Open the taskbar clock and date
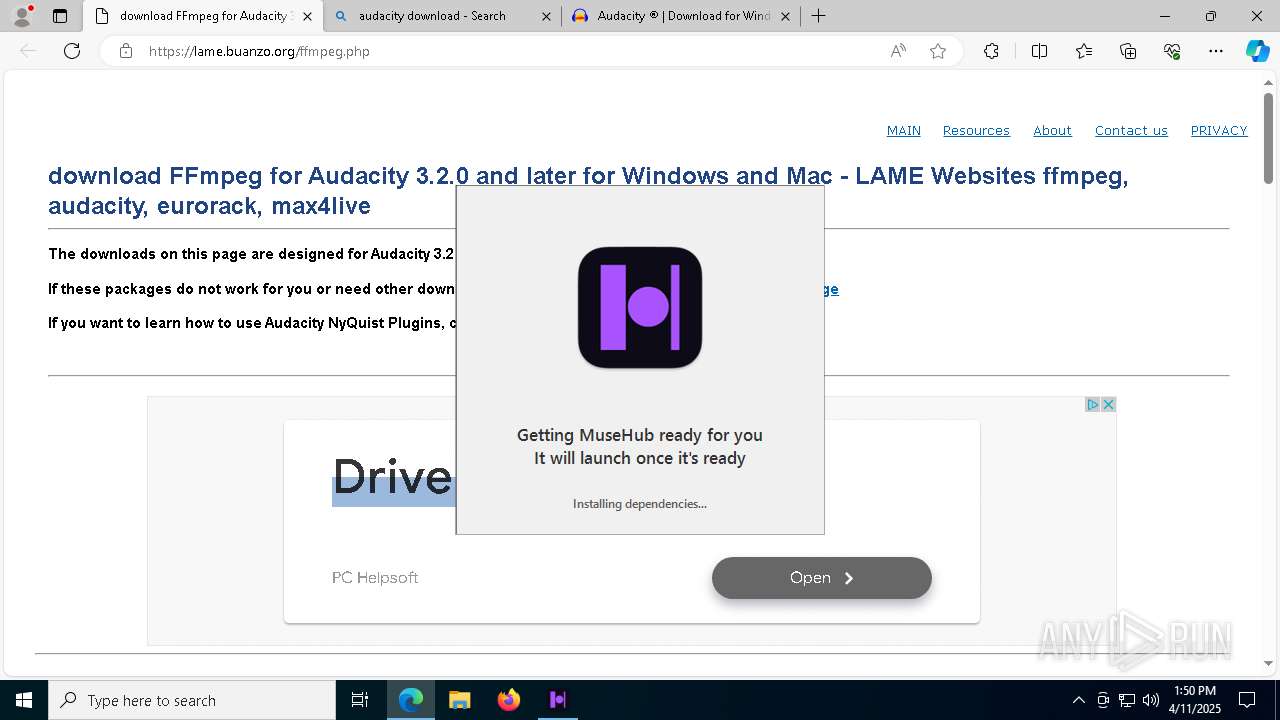The width and height of the screenshot is (1280, 720). point(1195,700)
